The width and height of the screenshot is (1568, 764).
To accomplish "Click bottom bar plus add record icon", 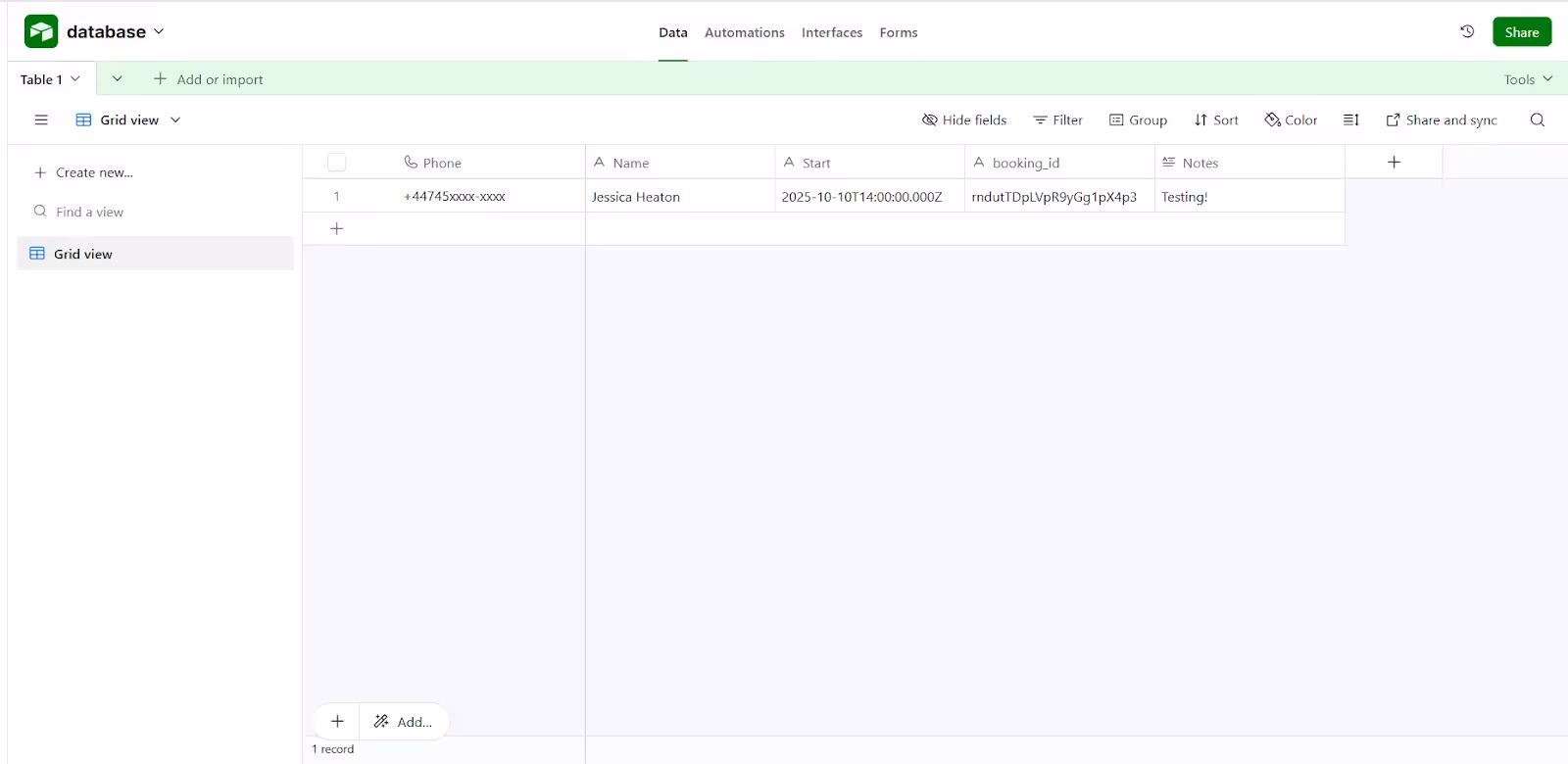I will [337, 721].
